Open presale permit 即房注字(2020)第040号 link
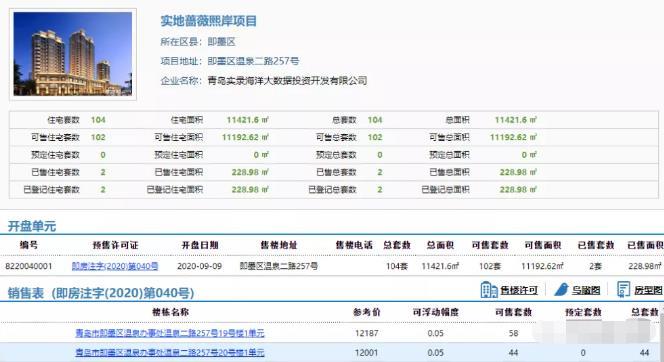This screenshot has height=362, width=664. point(115,266)
